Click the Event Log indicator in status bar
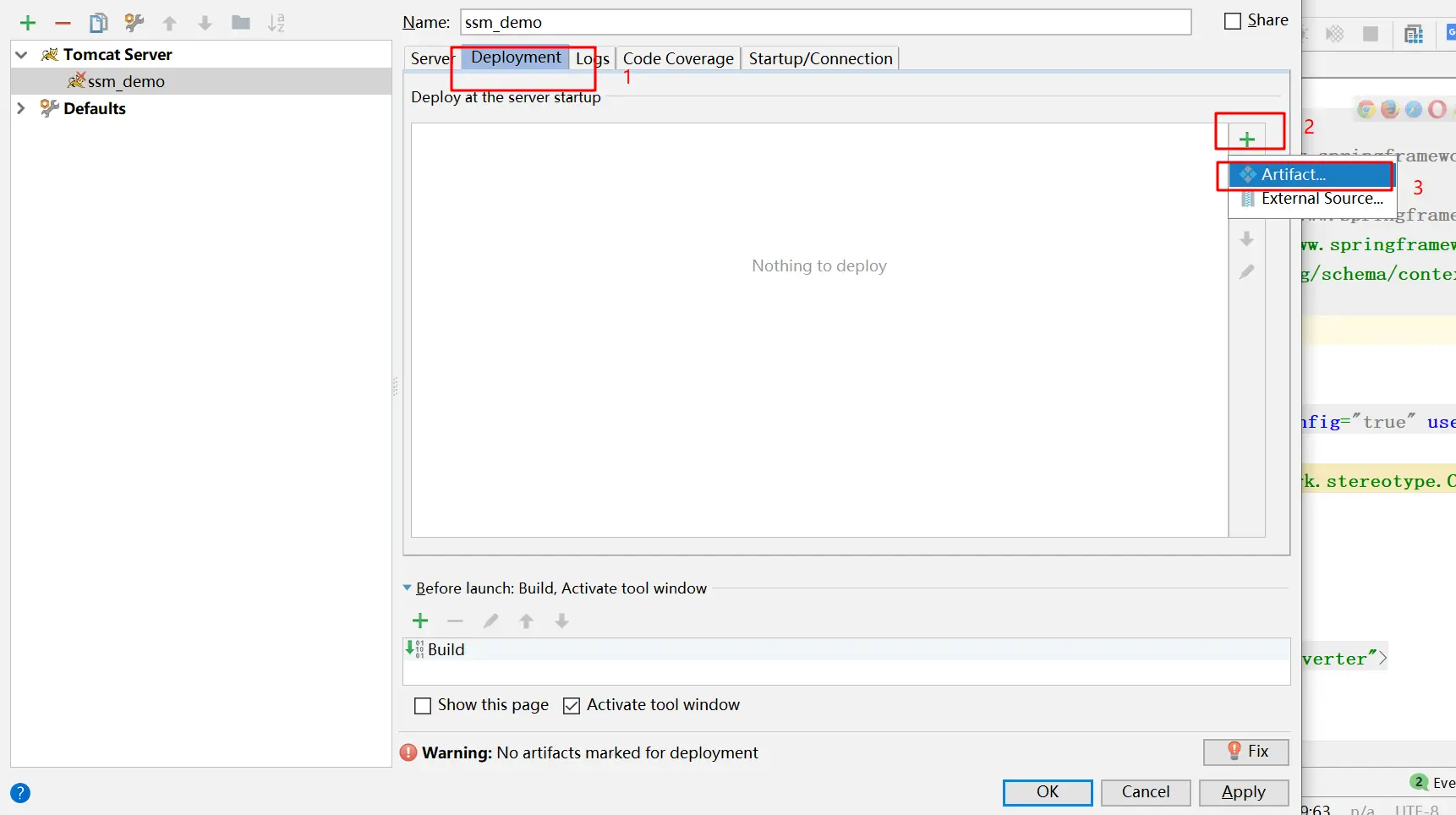1456x815 pixels. (1432, 783)
